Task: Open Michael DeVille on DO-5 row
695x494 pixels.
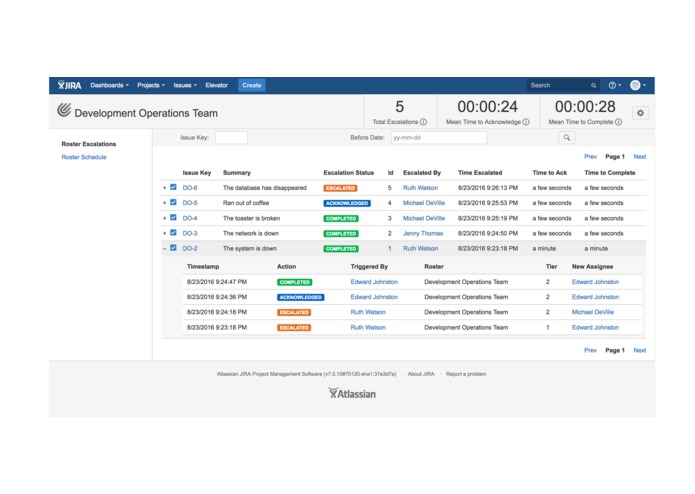Action: 424,203
